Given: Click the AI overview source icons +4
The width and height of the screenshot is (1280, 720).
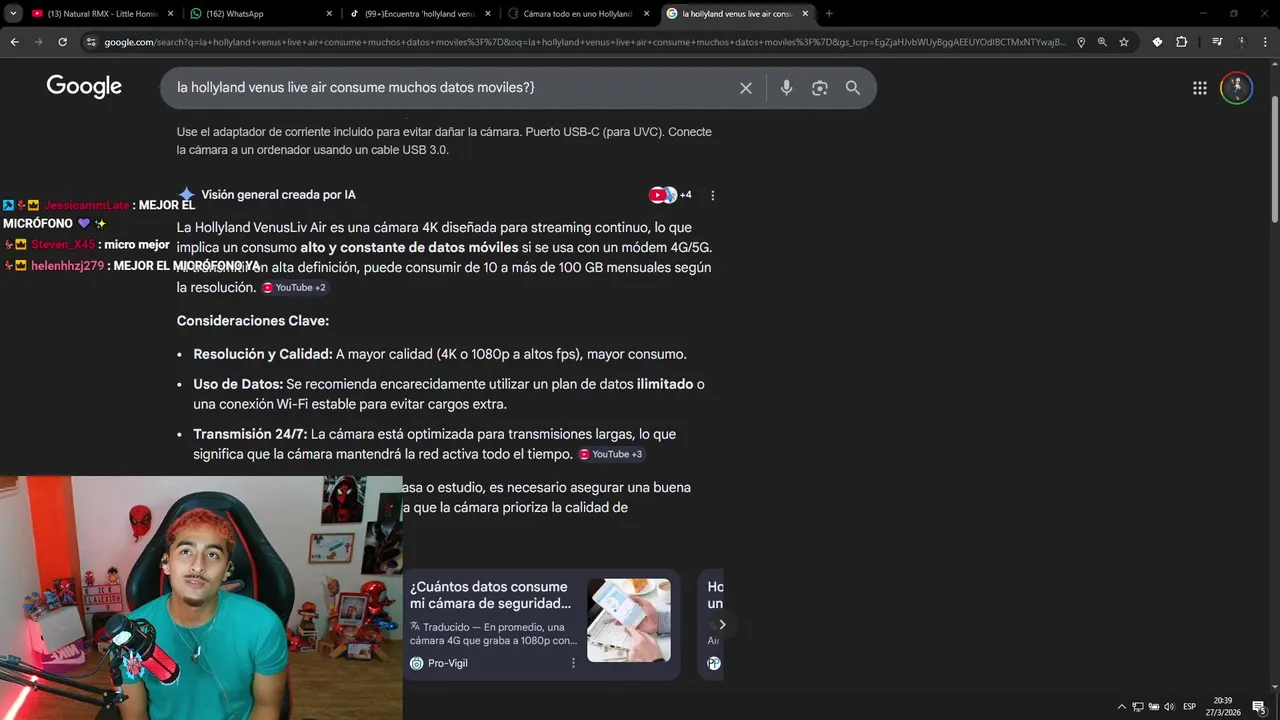Looking at the screenshot, I should tap(670, 195).
